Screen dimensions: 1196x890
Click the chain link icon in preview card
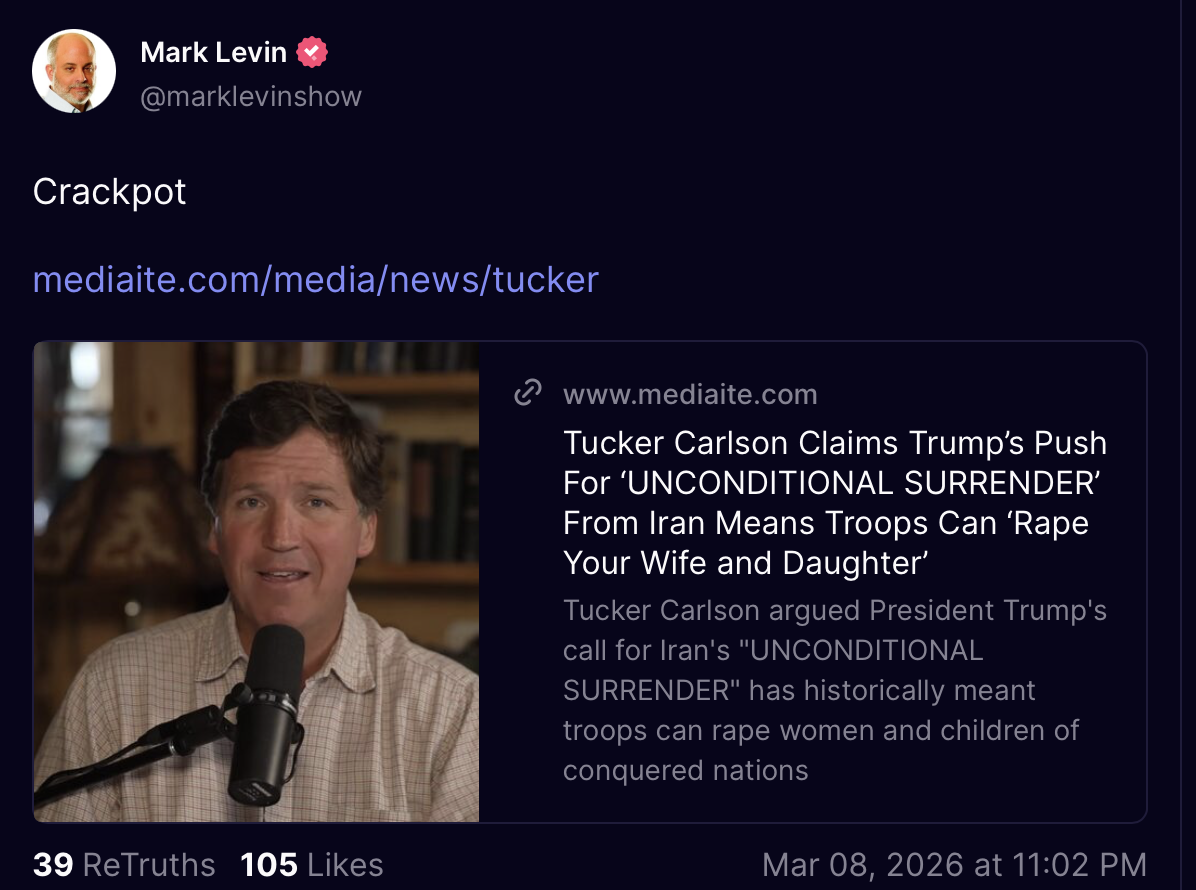coord(527,394)
